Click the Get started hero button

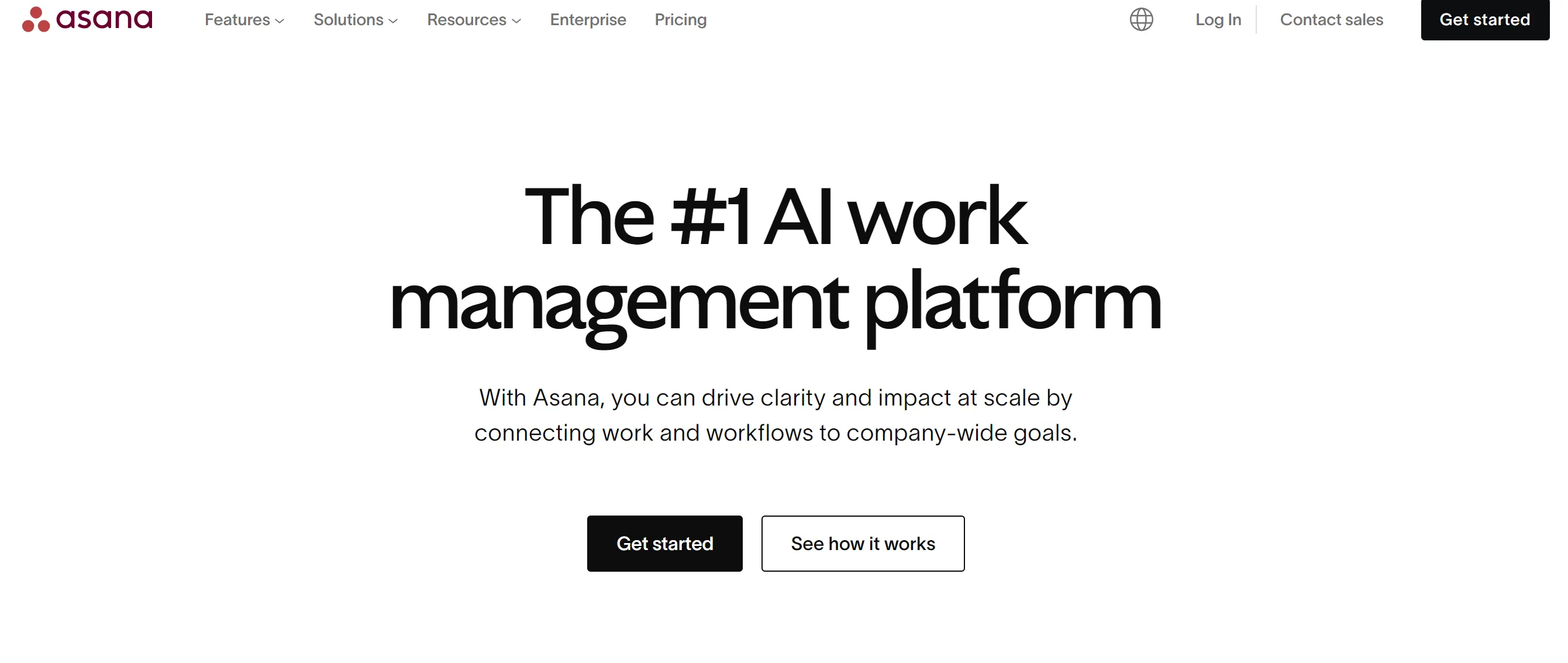click(x=665, y=543)
